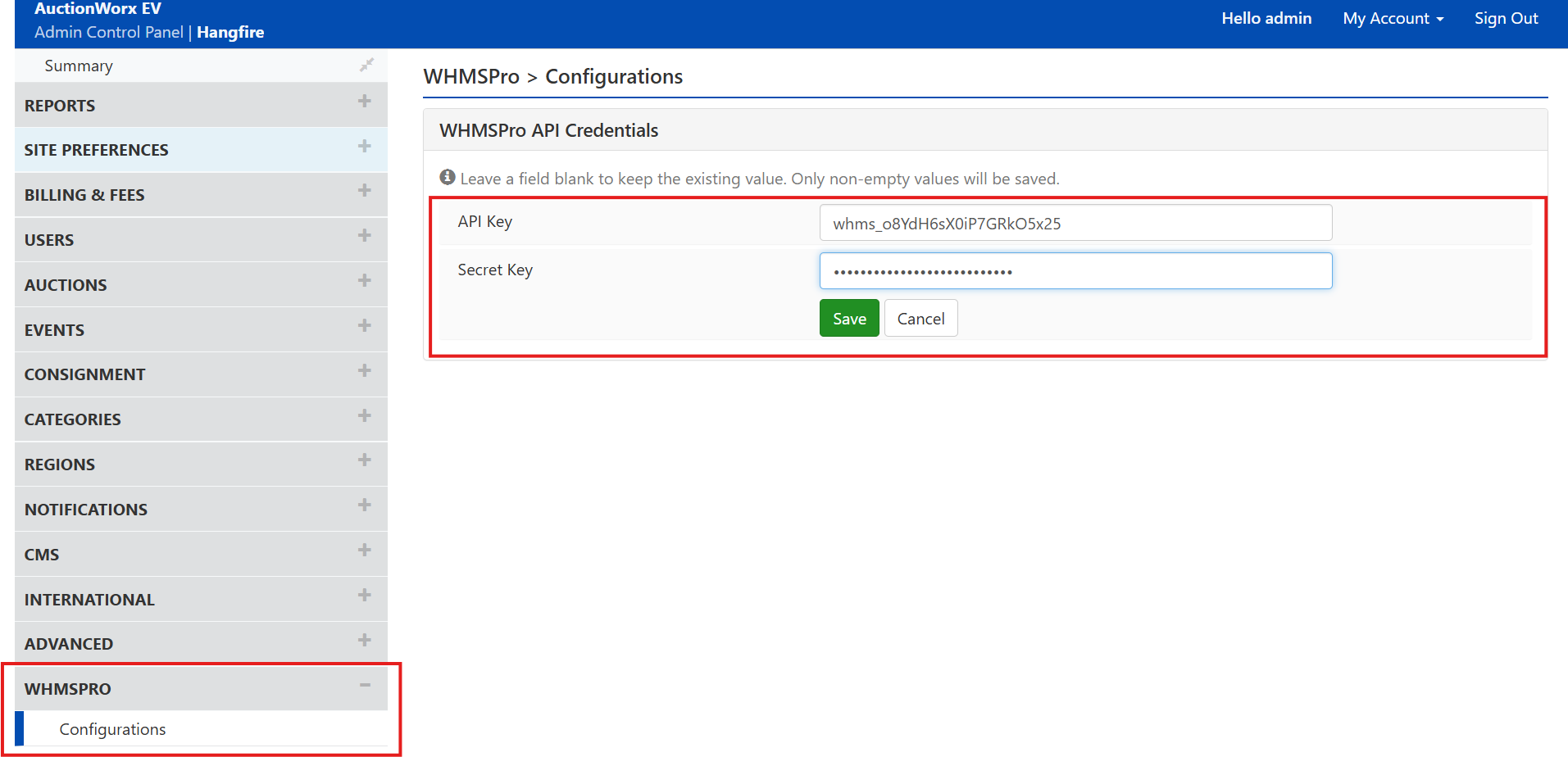Click the Admin Control Panel link
1568x757 pixels.
pyautogui.click(x=109, y=32)
